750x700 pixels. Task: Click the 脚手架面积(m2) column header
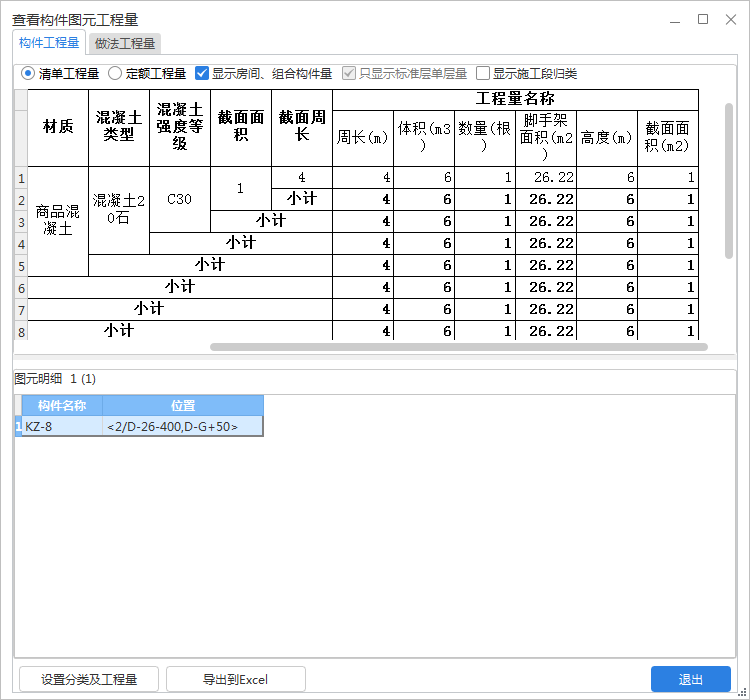[x=546, y=138]
